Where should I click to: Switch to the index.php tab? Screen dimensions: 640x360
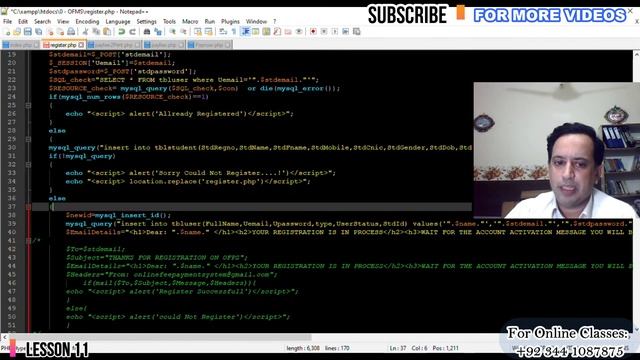click(x=20, y=44)
